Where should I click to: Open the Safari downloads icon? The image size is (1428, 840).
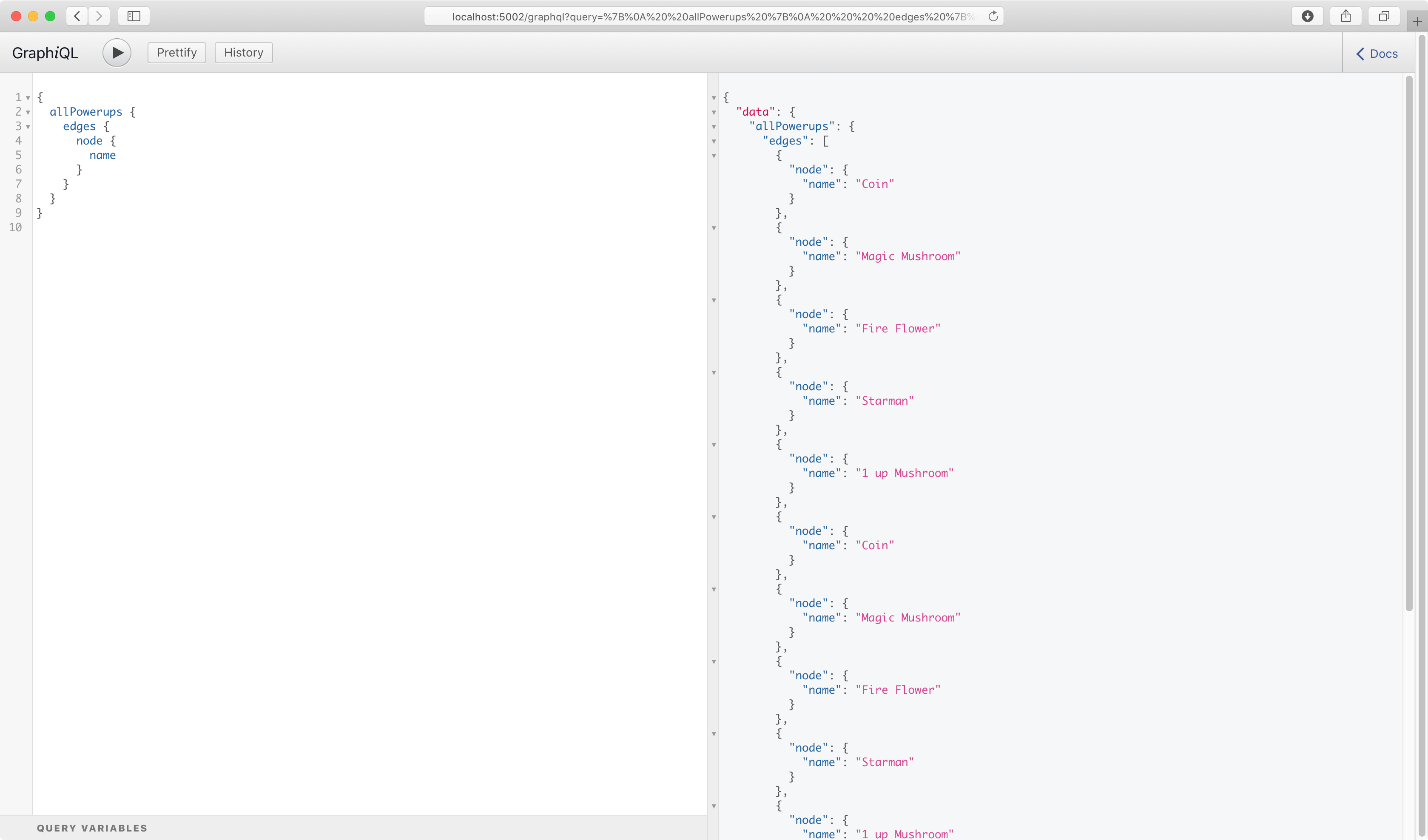coord(1307,16)
